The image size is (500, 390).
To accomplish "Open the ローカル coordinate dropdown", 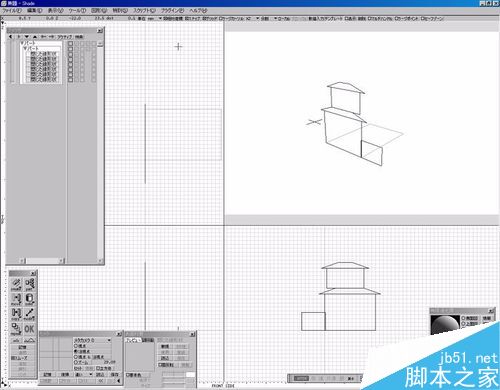I will [282, 19].
